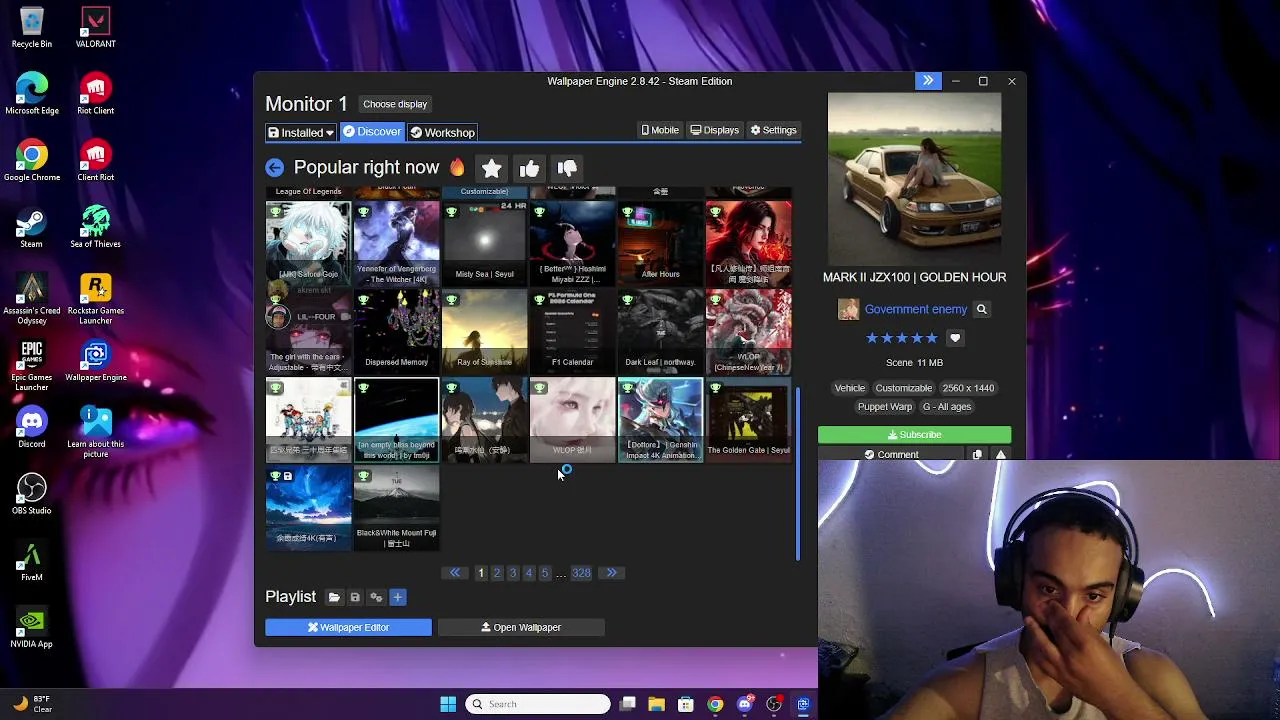Open OBS Studio desktop icon

pos(31,495)
